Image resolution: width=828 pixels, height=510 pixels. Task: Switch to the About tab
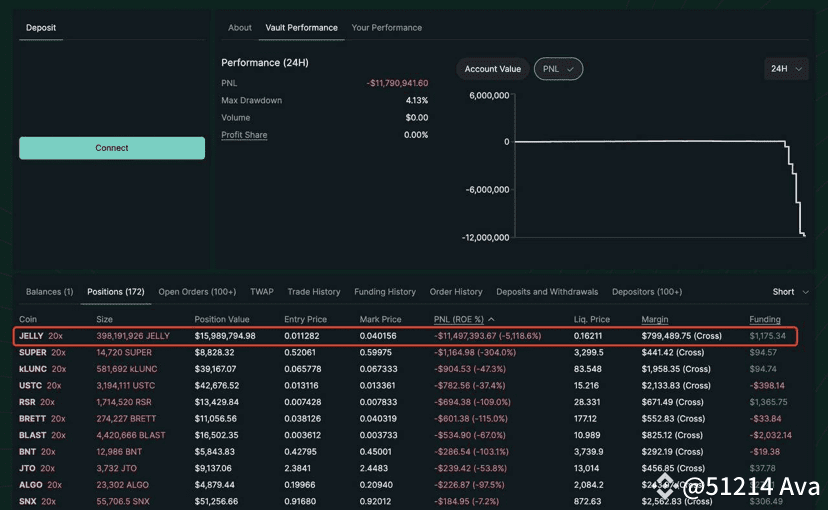240,28
